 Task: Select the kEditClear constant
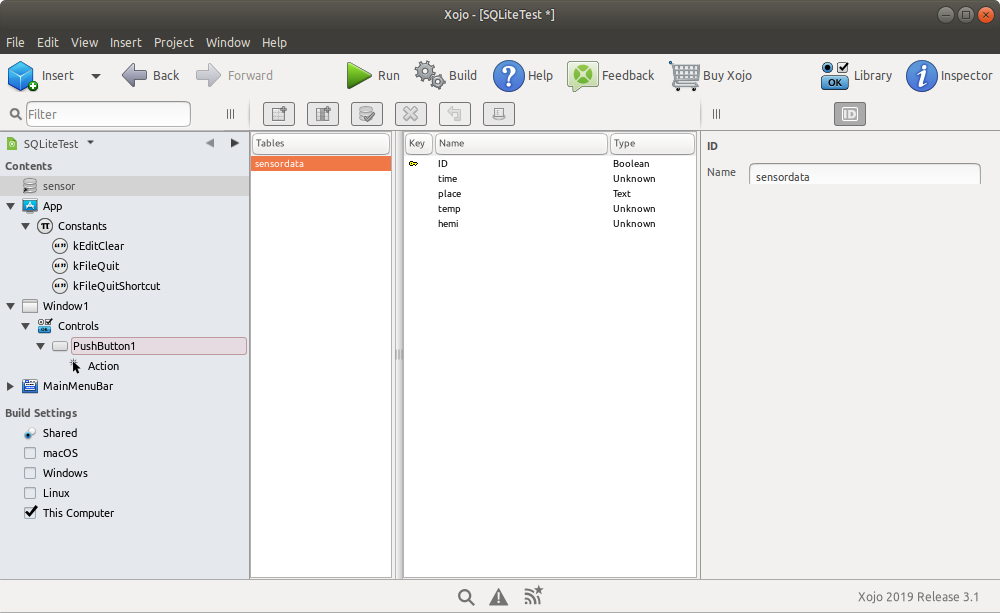[98, 246]
